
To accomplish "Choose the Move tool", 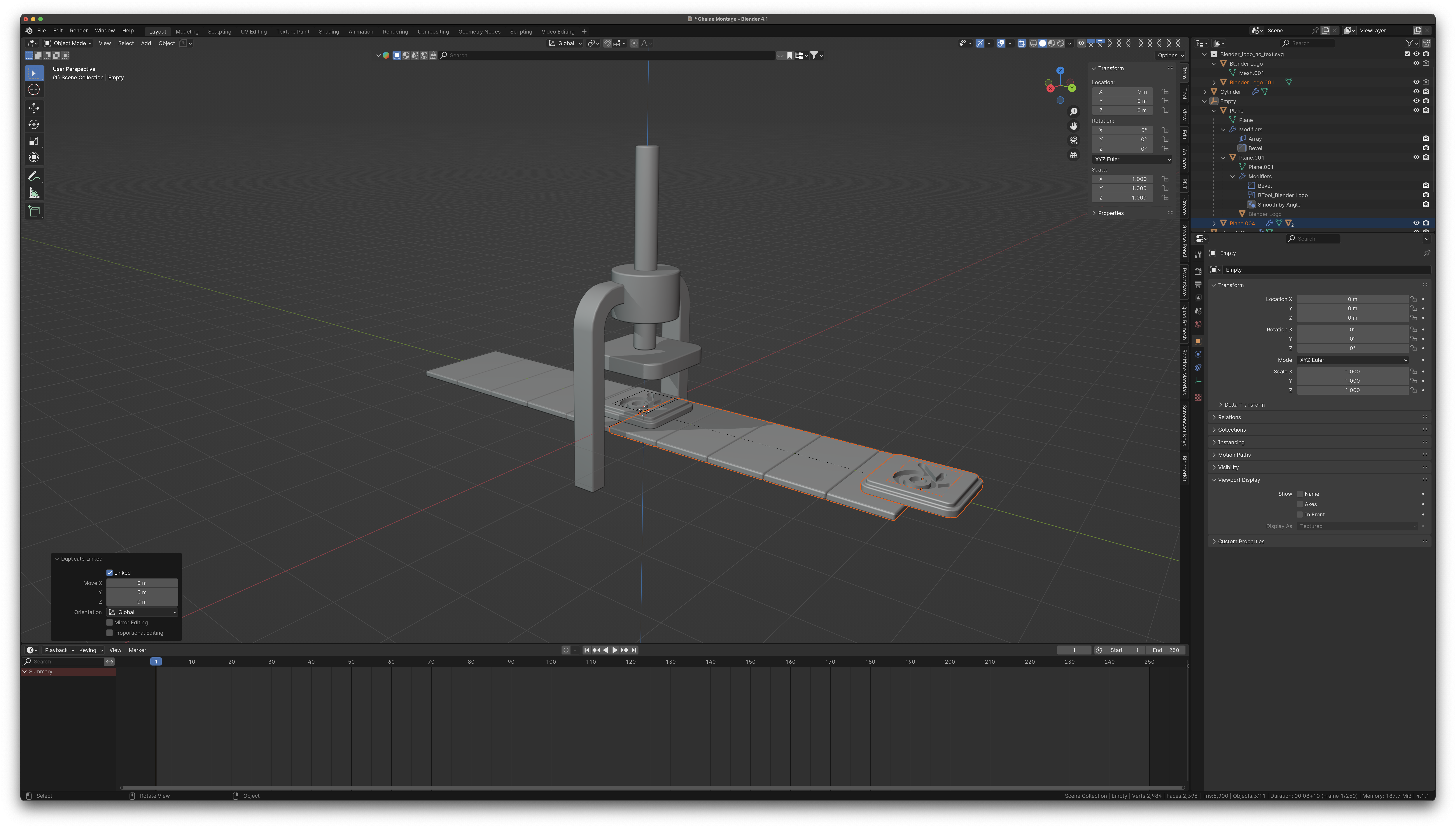I will [x=34, y=108].
